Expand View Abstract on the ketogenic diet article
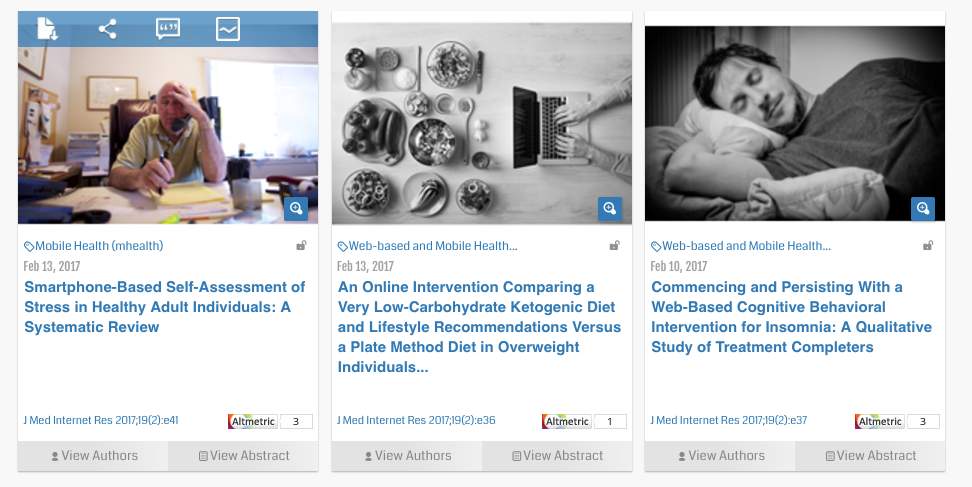The image size is (972, 487). point(557,456)
